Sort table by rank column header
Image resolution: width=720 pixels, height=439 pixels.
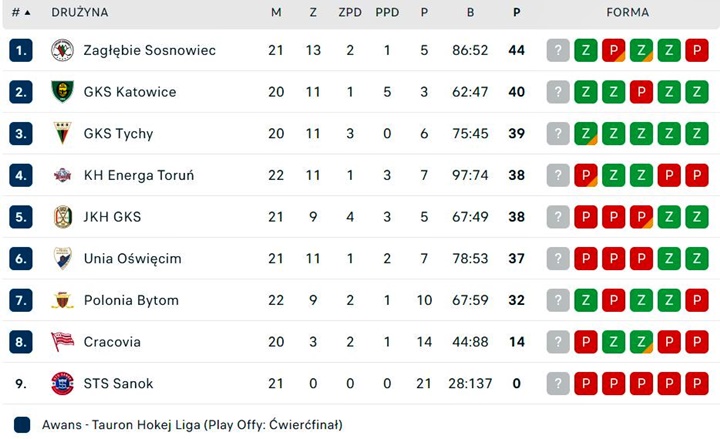pyautogui.click(x=21, y=13)
